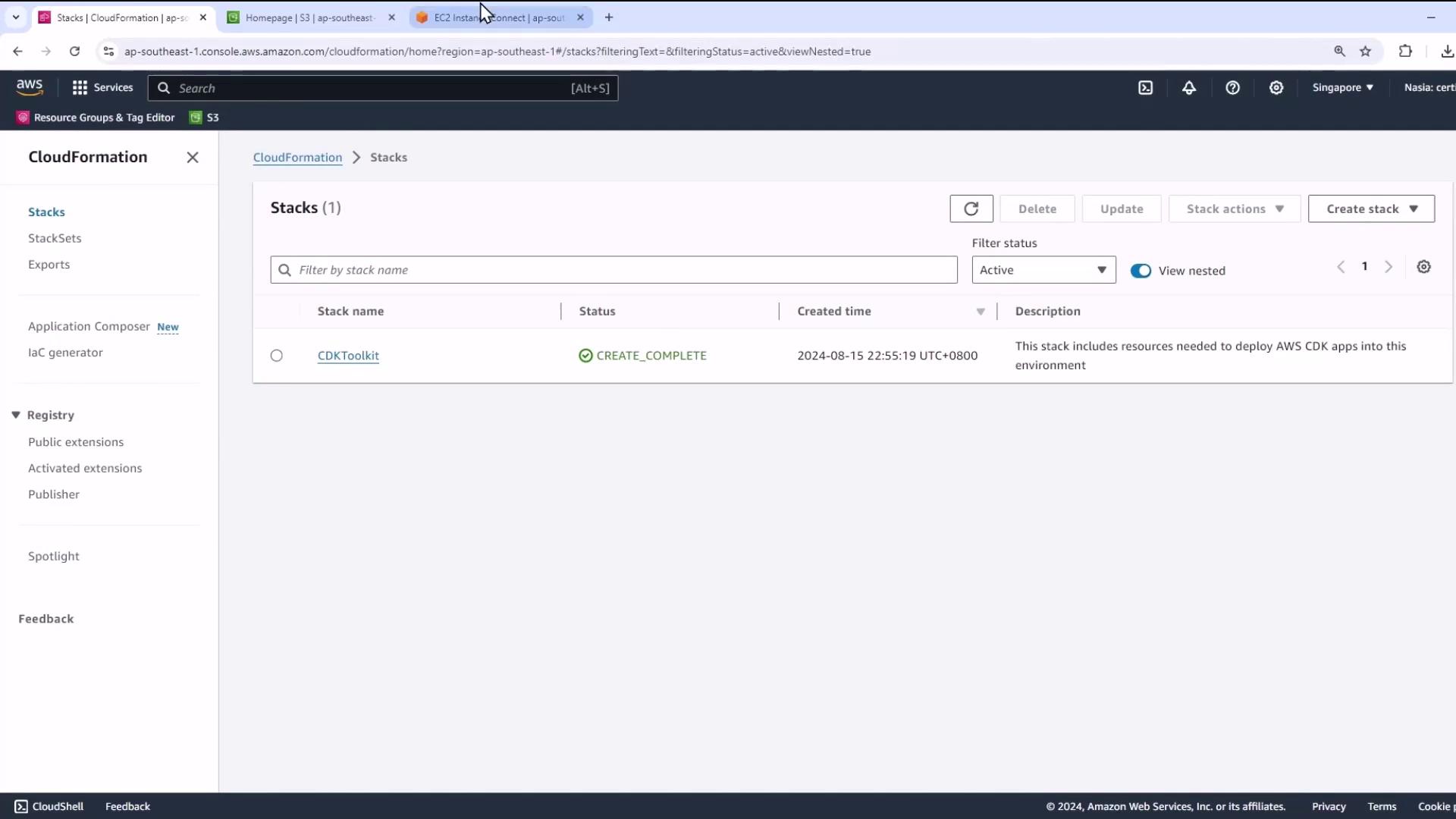1456x819 pixels.
Task: Open the notifications bell icon
Action: point(1188,88)
